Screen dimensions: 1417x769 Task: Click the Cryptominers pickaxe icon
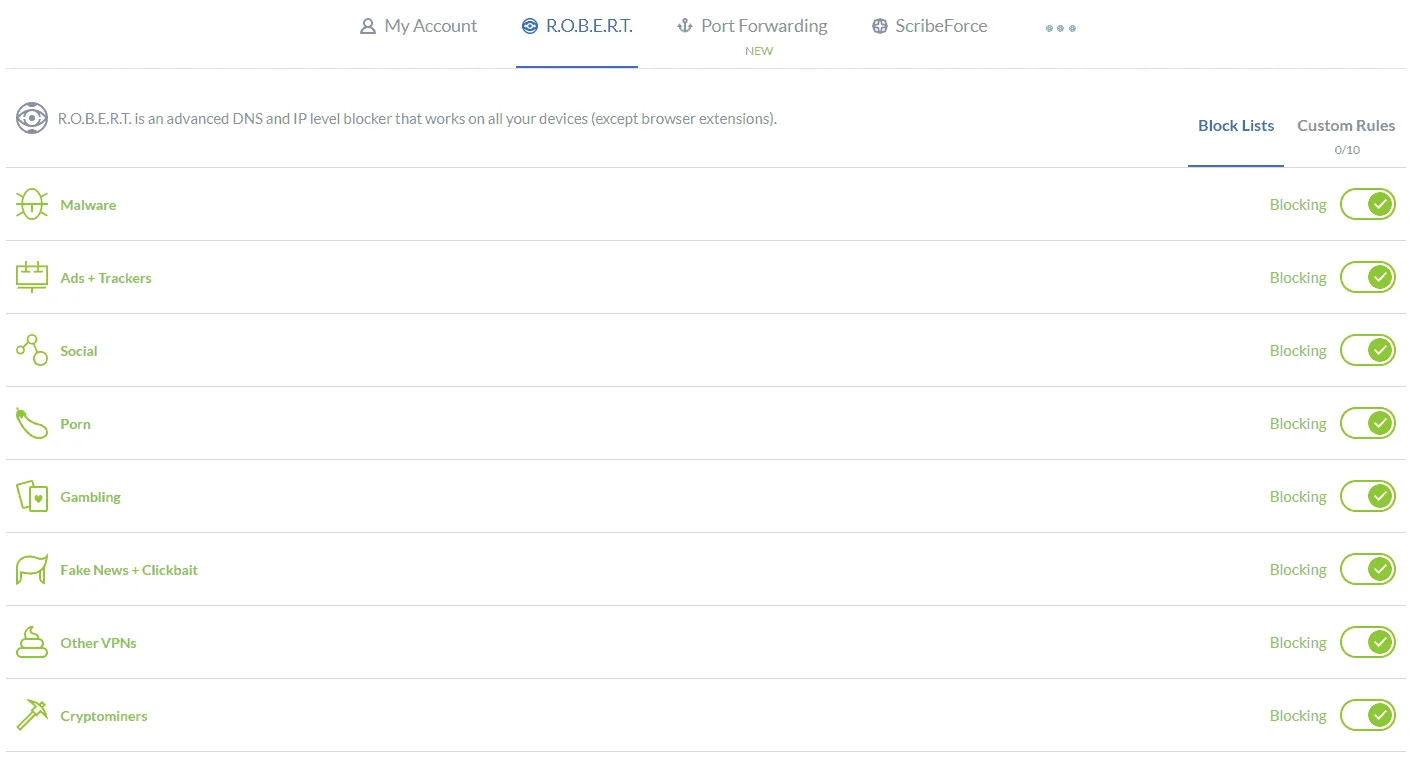pyautogui.click(x=32, y=715)
